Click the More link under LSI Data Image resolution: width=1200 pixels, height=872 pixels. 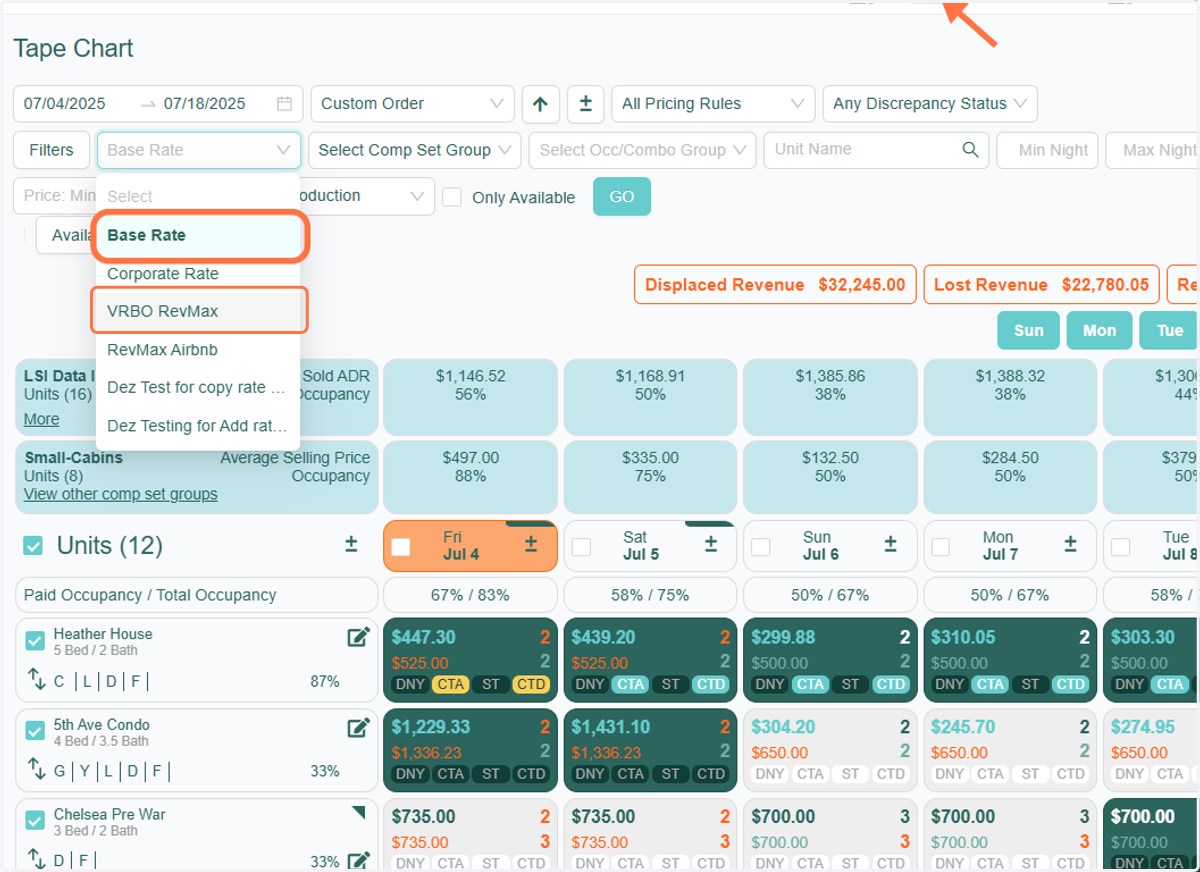pyautogui.click(x=41, y=420)
